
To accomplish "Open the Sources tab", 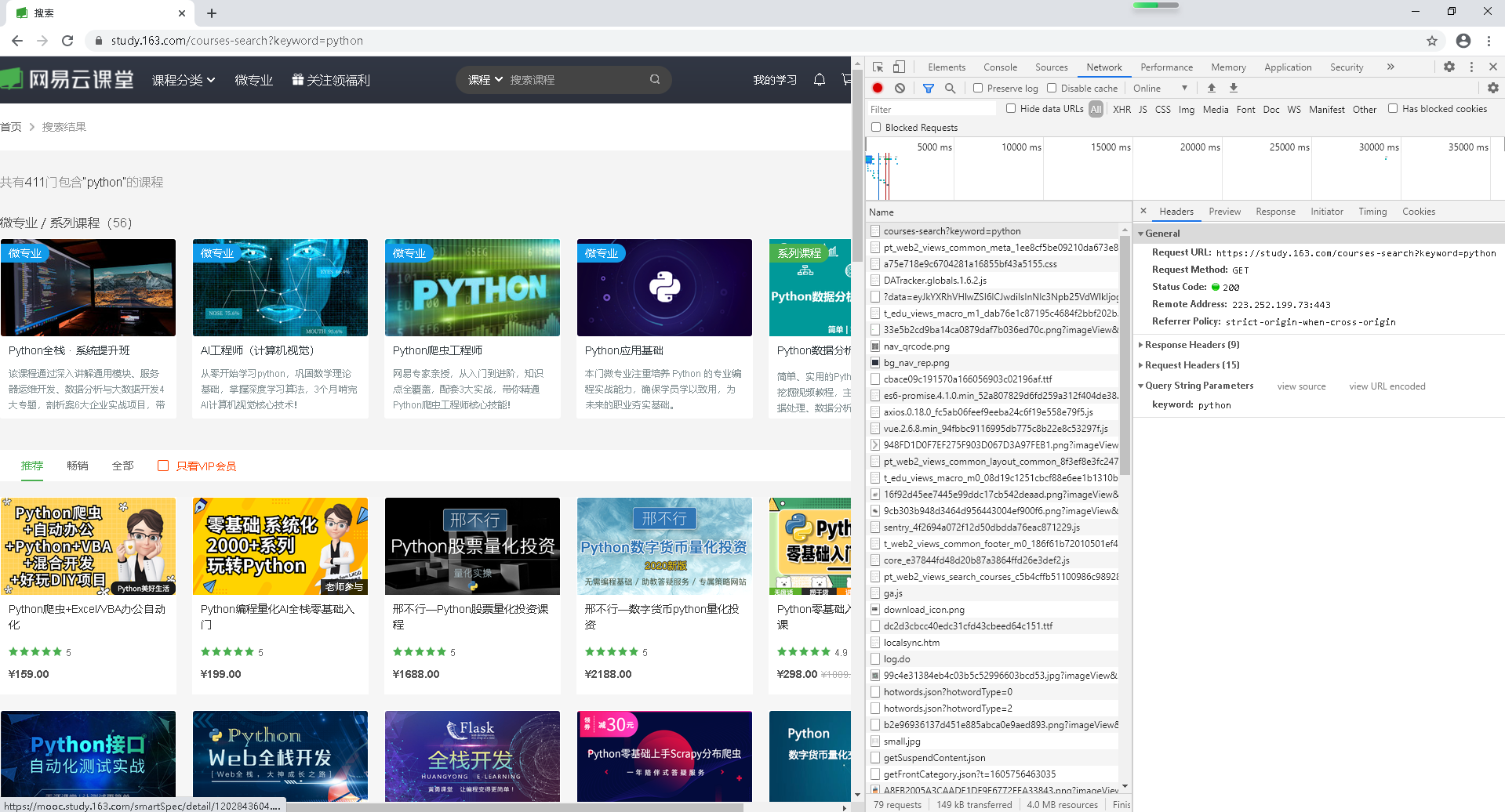I will tap(1051, 67).
